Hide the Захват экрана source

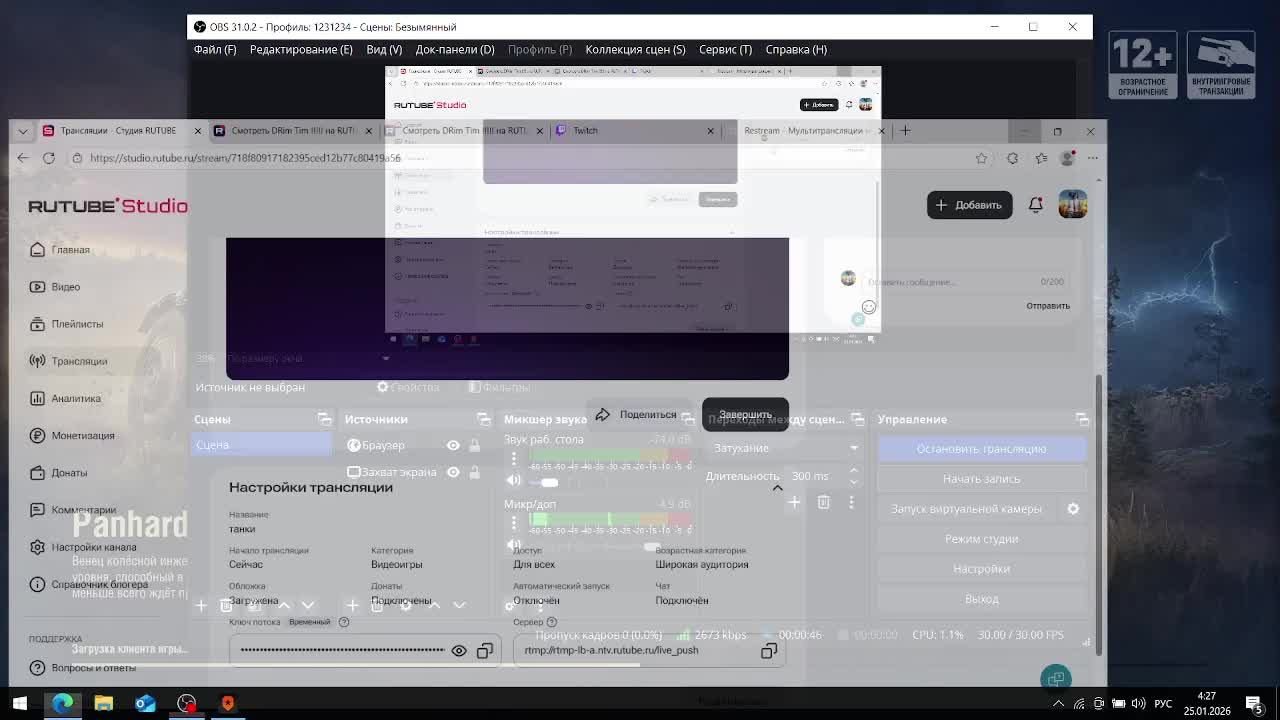click(453, 472)
